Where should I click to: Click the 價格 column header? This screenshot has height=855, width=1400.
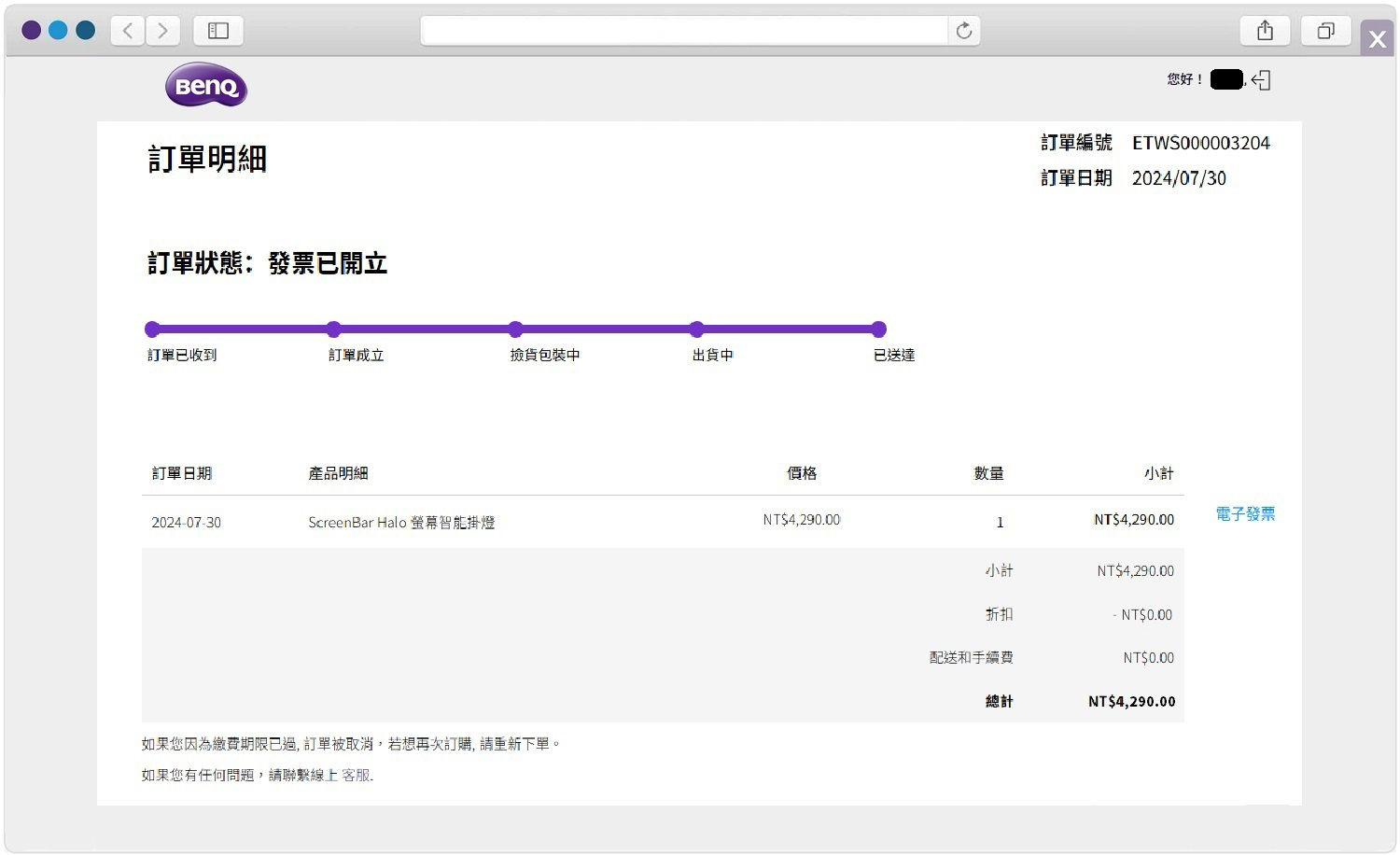point(802,473)
